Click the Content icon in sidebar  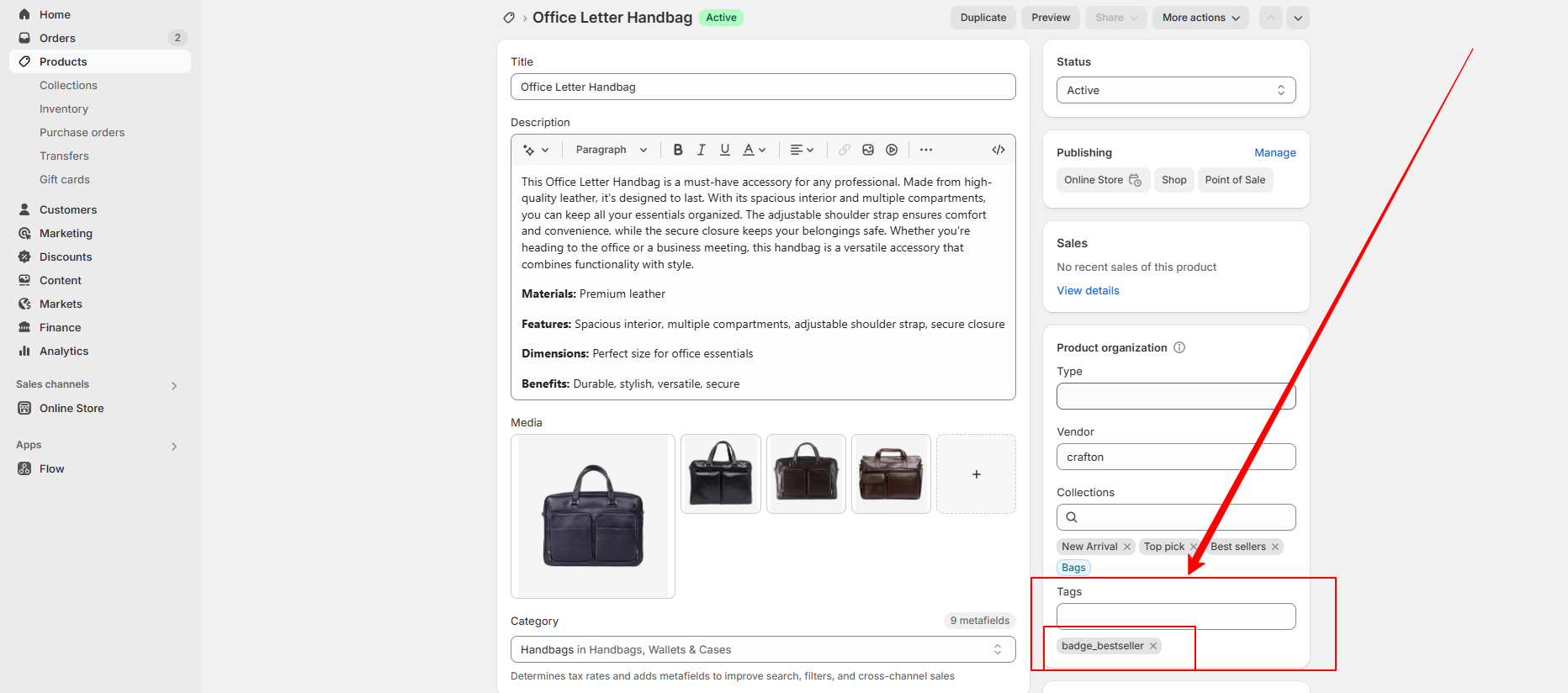pyautogui.click(x=24, y=280)
